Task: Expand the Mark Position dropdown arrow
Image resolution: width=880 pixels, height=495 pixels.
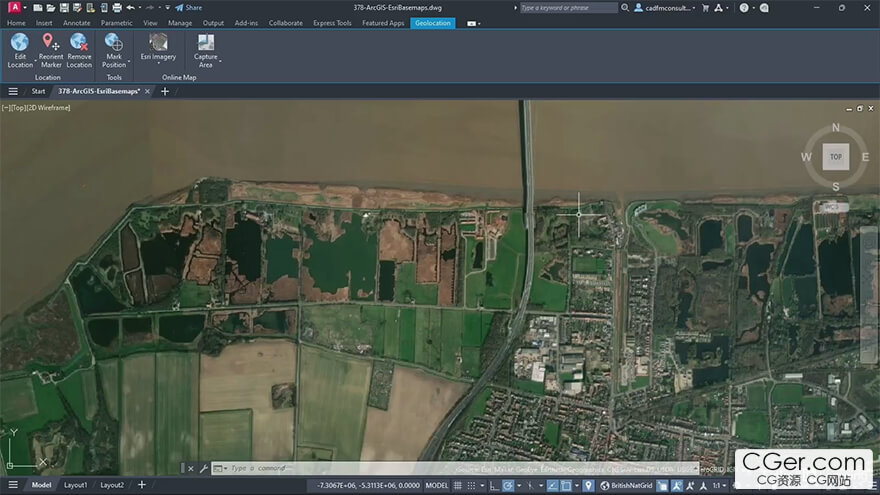Action: [129, 61]
